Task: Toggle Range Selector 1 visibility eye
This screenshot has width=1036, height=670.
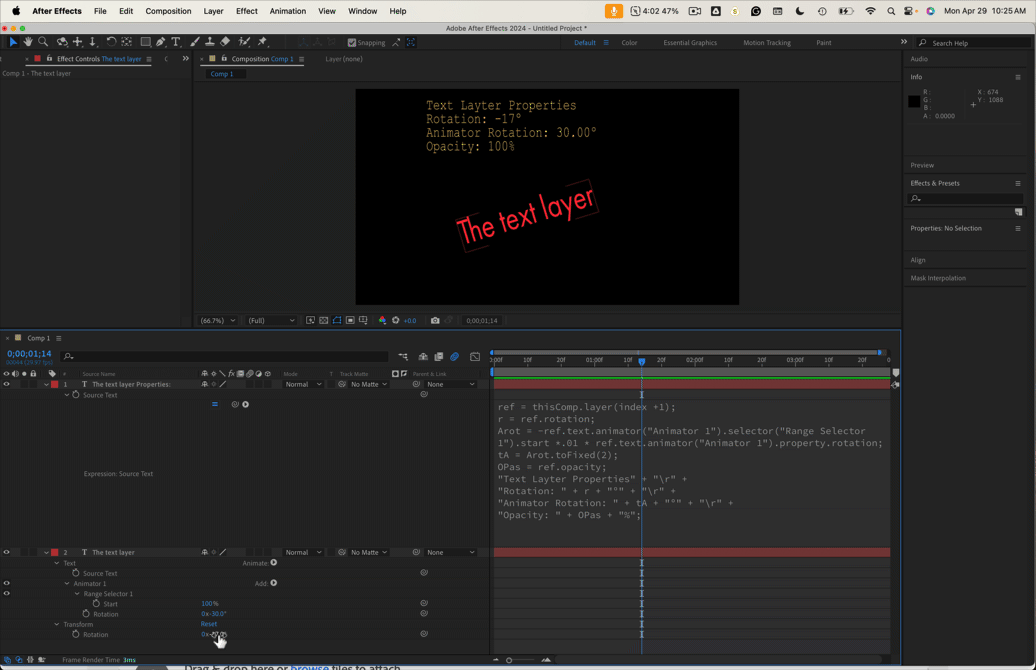Action: 7,593
